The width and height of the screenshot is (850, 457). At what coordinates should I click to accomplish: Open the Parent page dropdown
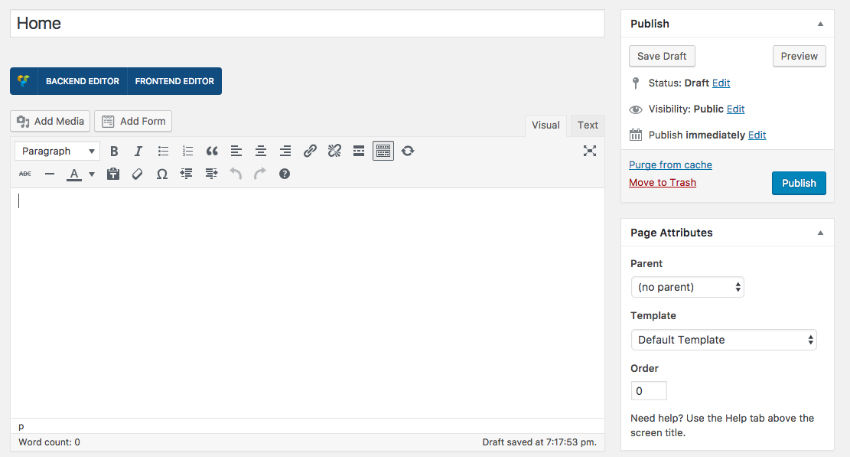point(687,287)
